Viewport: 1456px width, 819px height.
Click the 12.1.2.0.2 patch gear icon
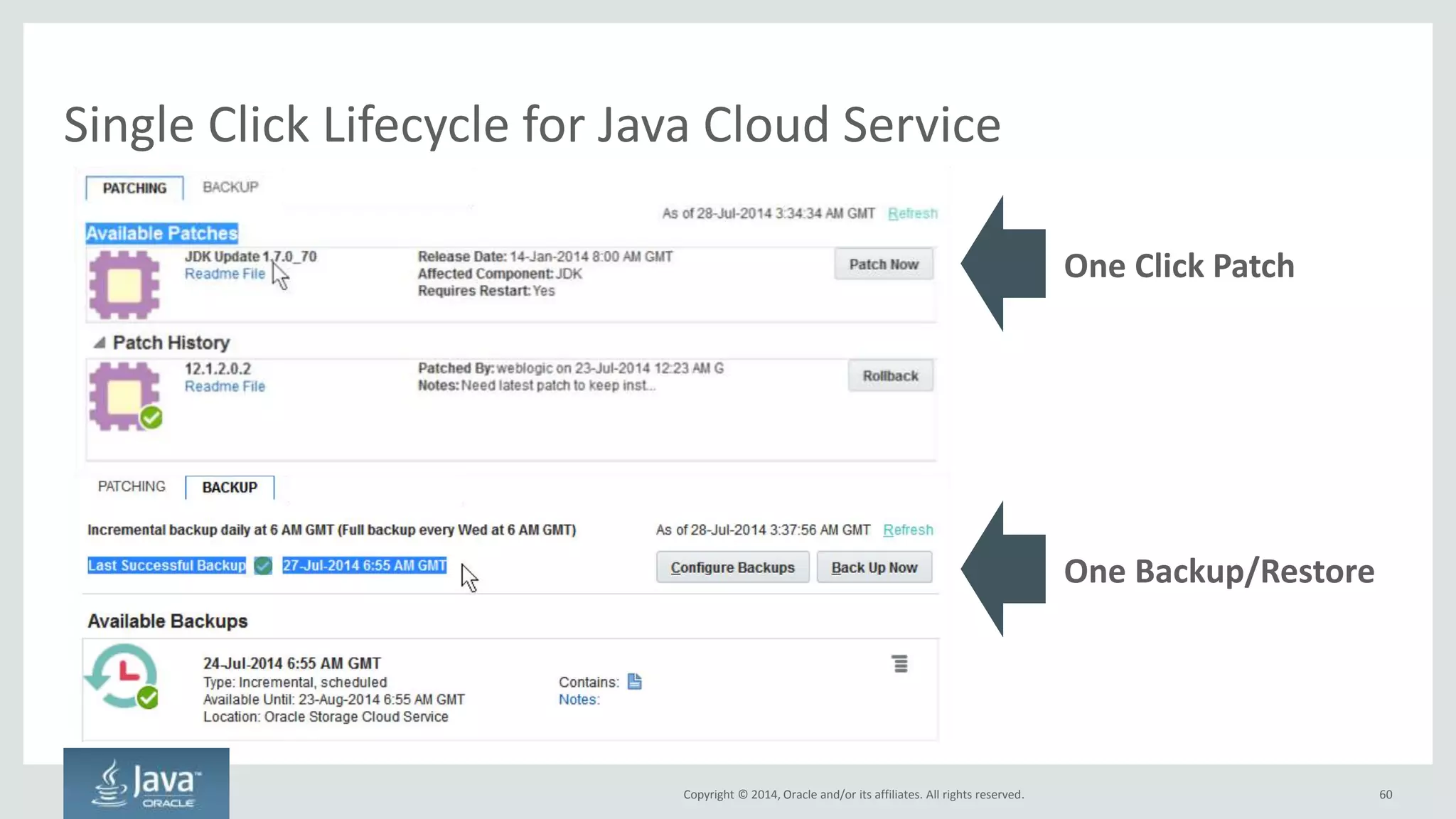click(x=124, y=396)
